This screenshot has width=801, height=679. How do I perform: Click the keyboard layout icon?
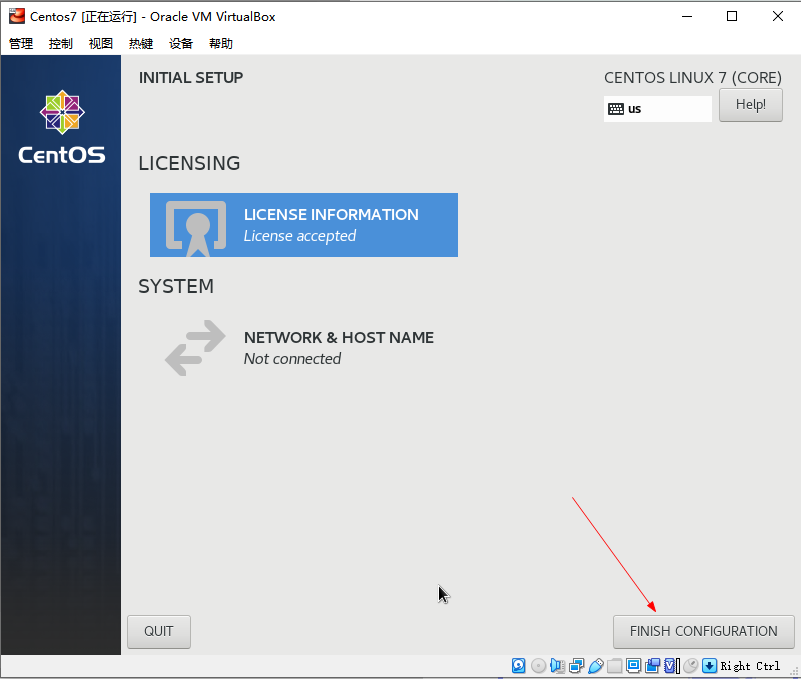tap(616, 109)
